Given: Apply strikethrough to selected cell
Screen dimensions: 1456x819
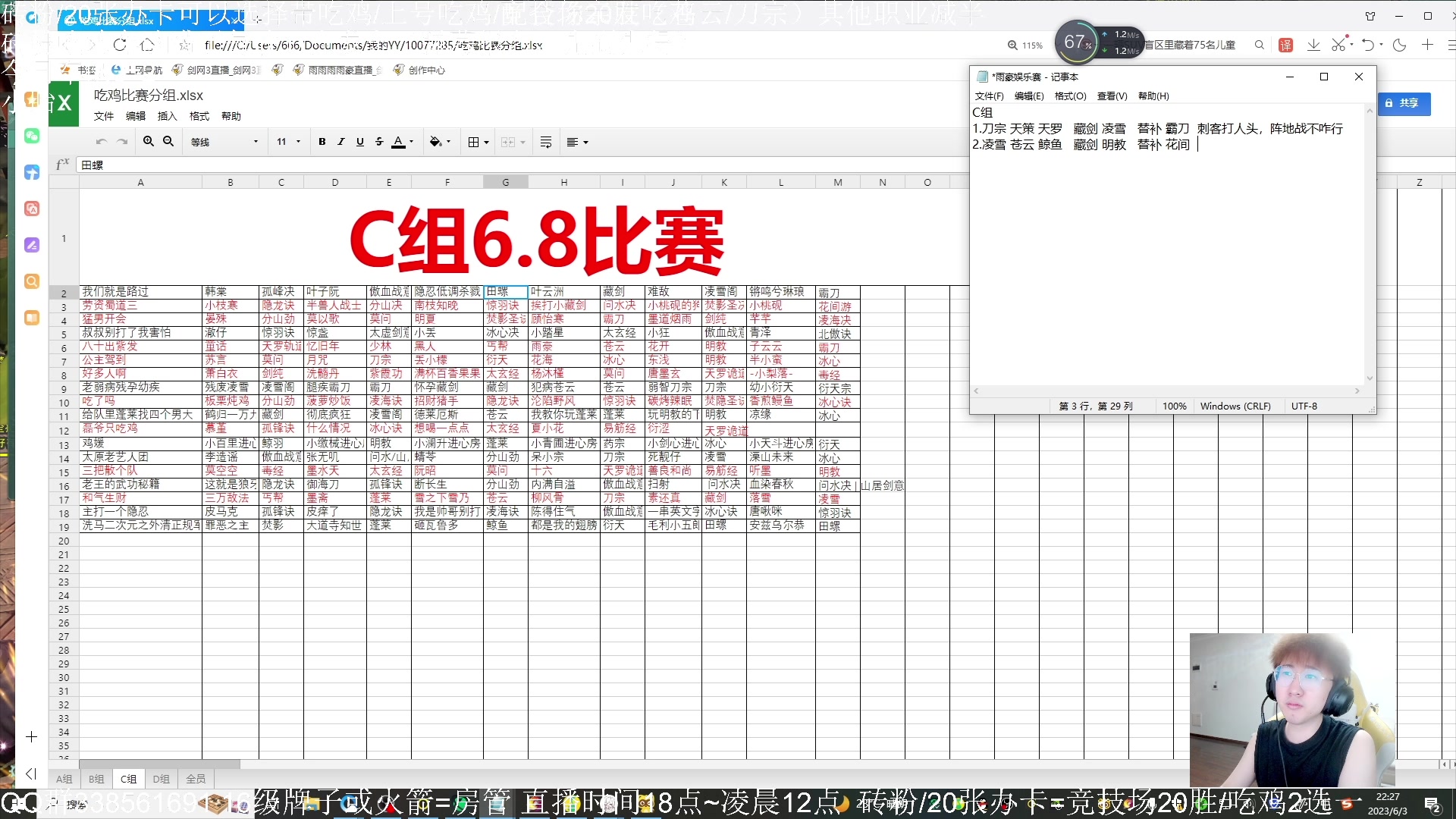Looking at the screenshot, I should click(379, 142).
